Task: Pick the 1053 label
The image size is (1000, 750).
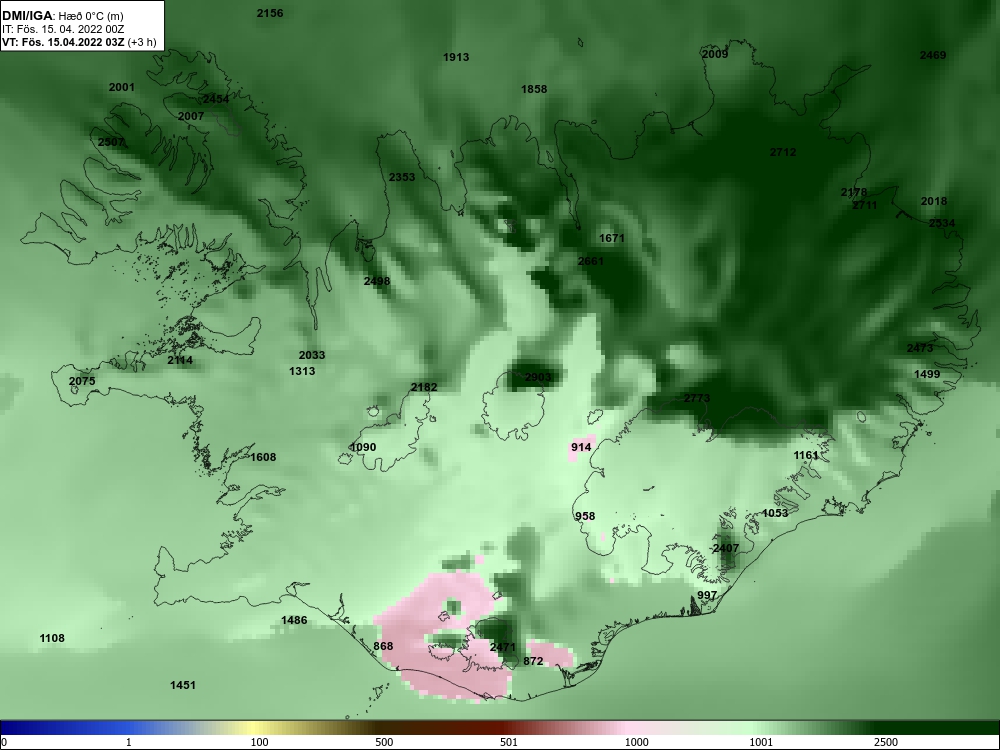Action: pyautogui.click(x=775, y=513)
